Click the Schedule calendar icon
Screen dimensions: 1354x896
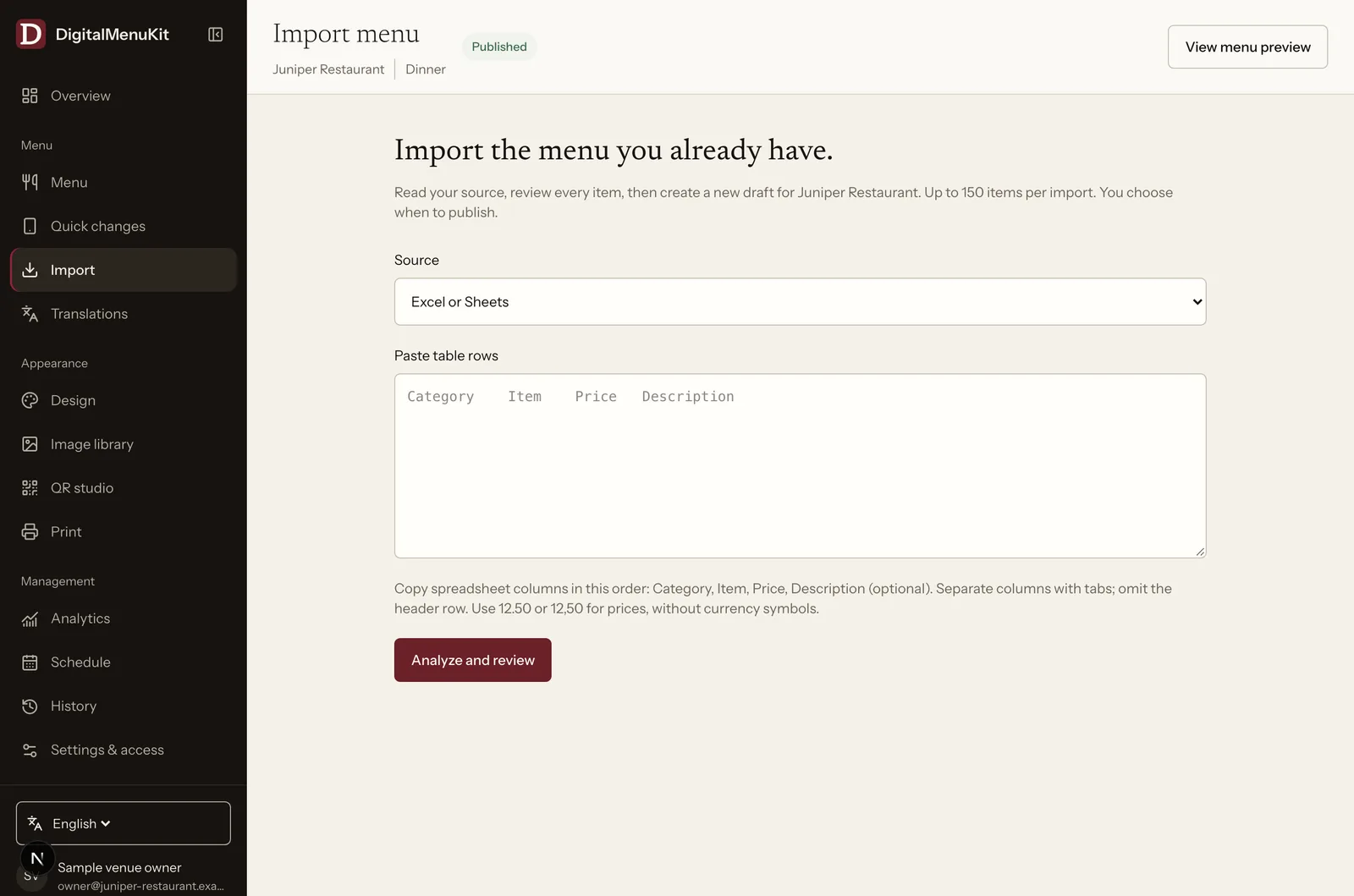30,662
